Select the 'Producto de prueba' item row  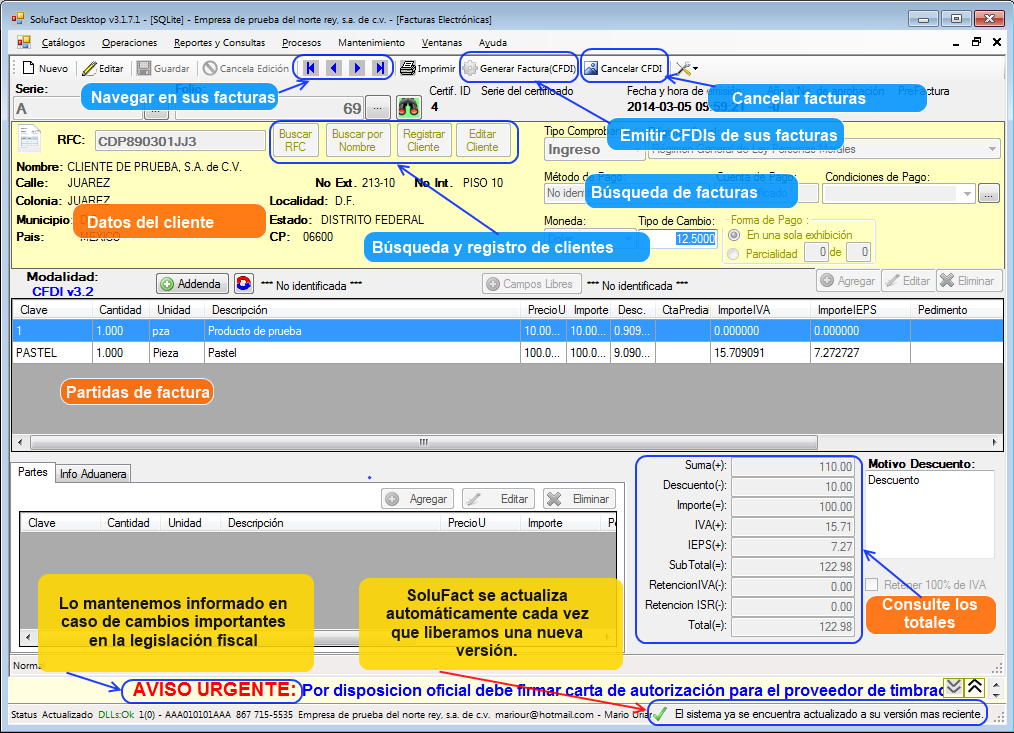point(507,331)
